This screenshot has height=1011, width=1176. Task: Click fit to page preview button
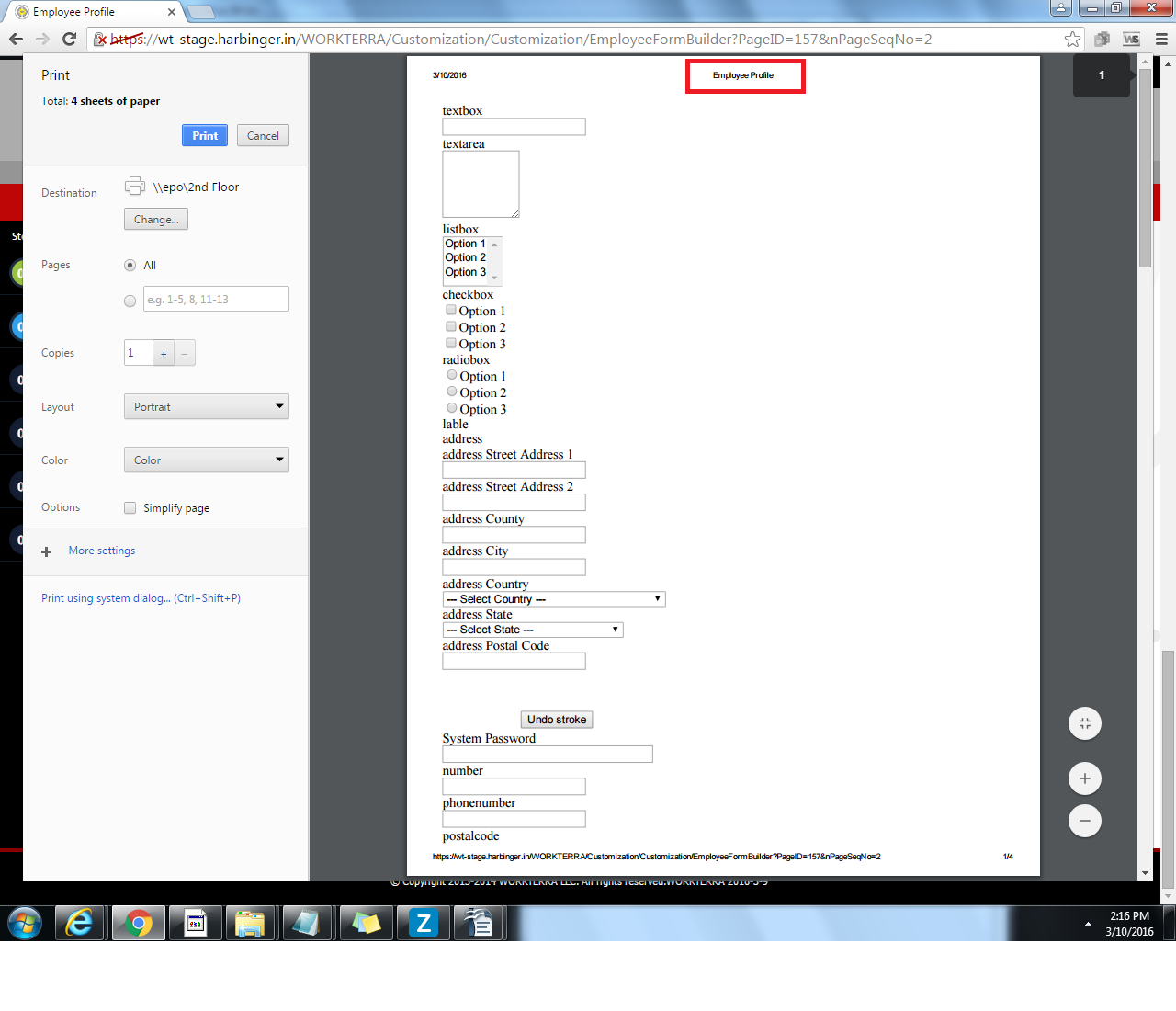tap(1084, 723)
